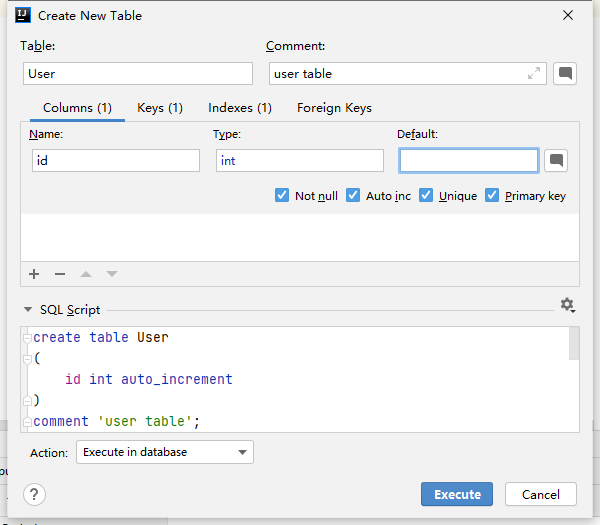Click the auto_increment keyword in SQL script

177,379
